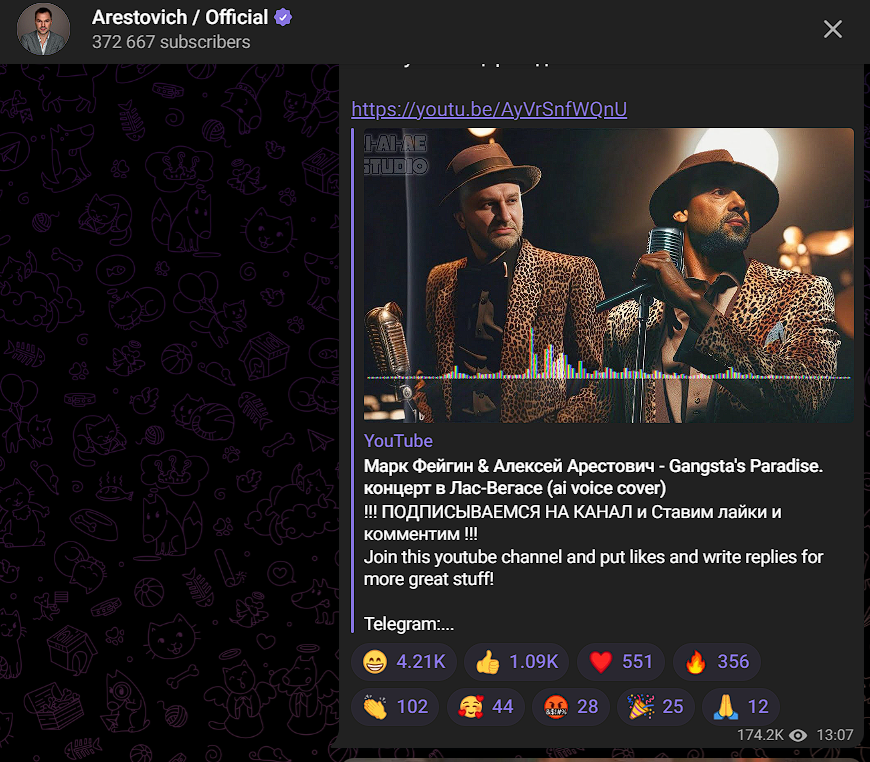Add the fire reaction with 356
The height and width of the screenshot is (762, 870).
coord(716,662)
